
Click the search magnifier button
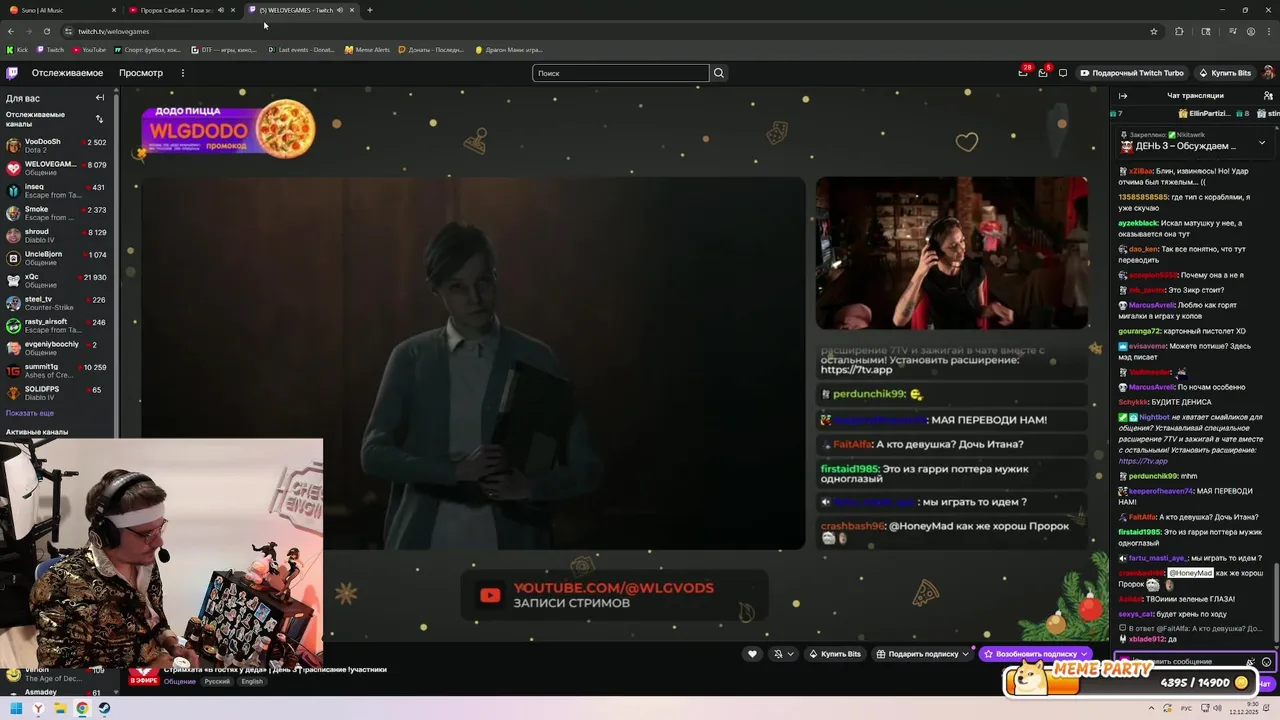tap(718, 73)
